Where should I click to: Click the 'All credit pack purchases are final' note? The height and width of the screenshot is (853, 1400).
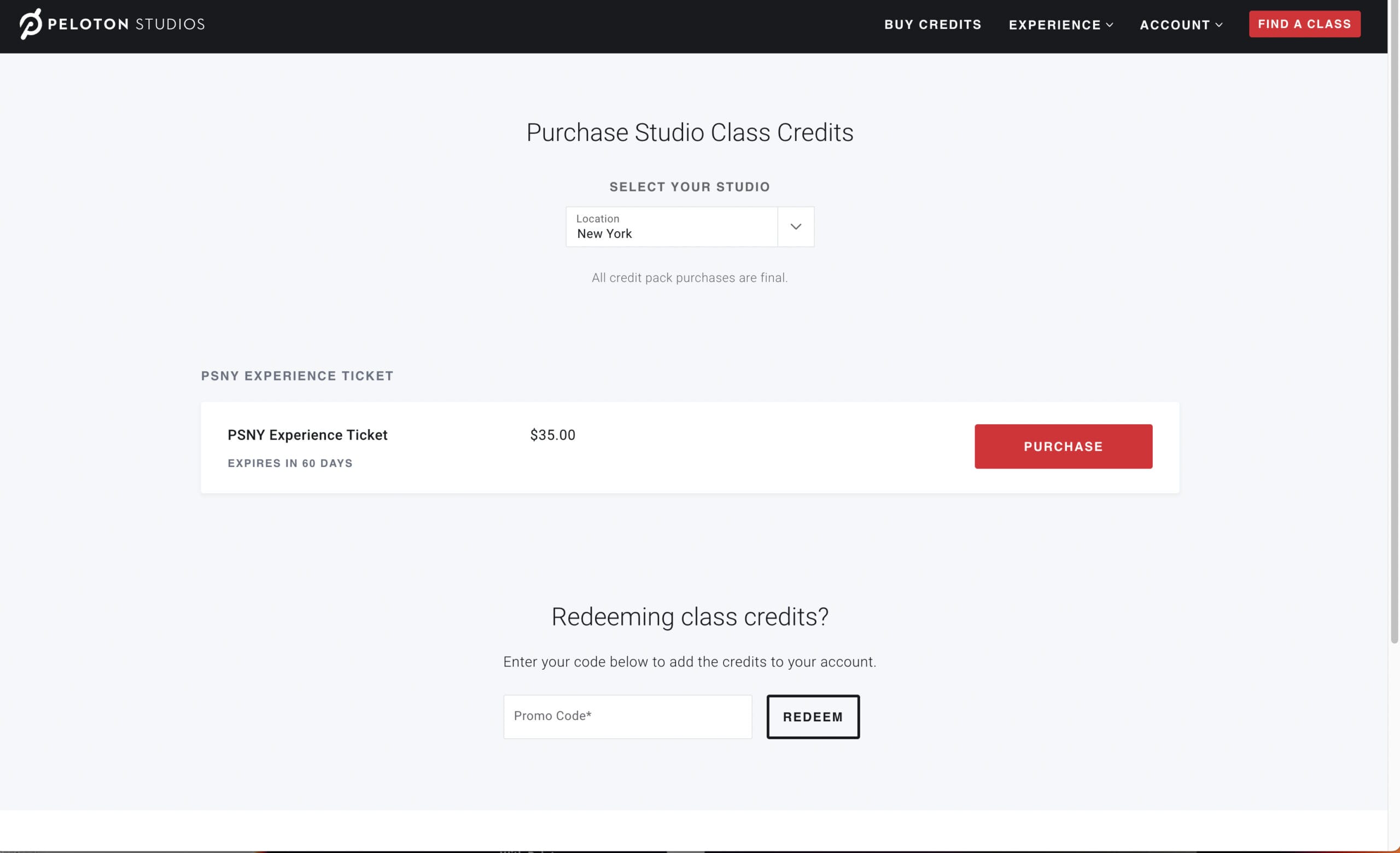point(689,278)
